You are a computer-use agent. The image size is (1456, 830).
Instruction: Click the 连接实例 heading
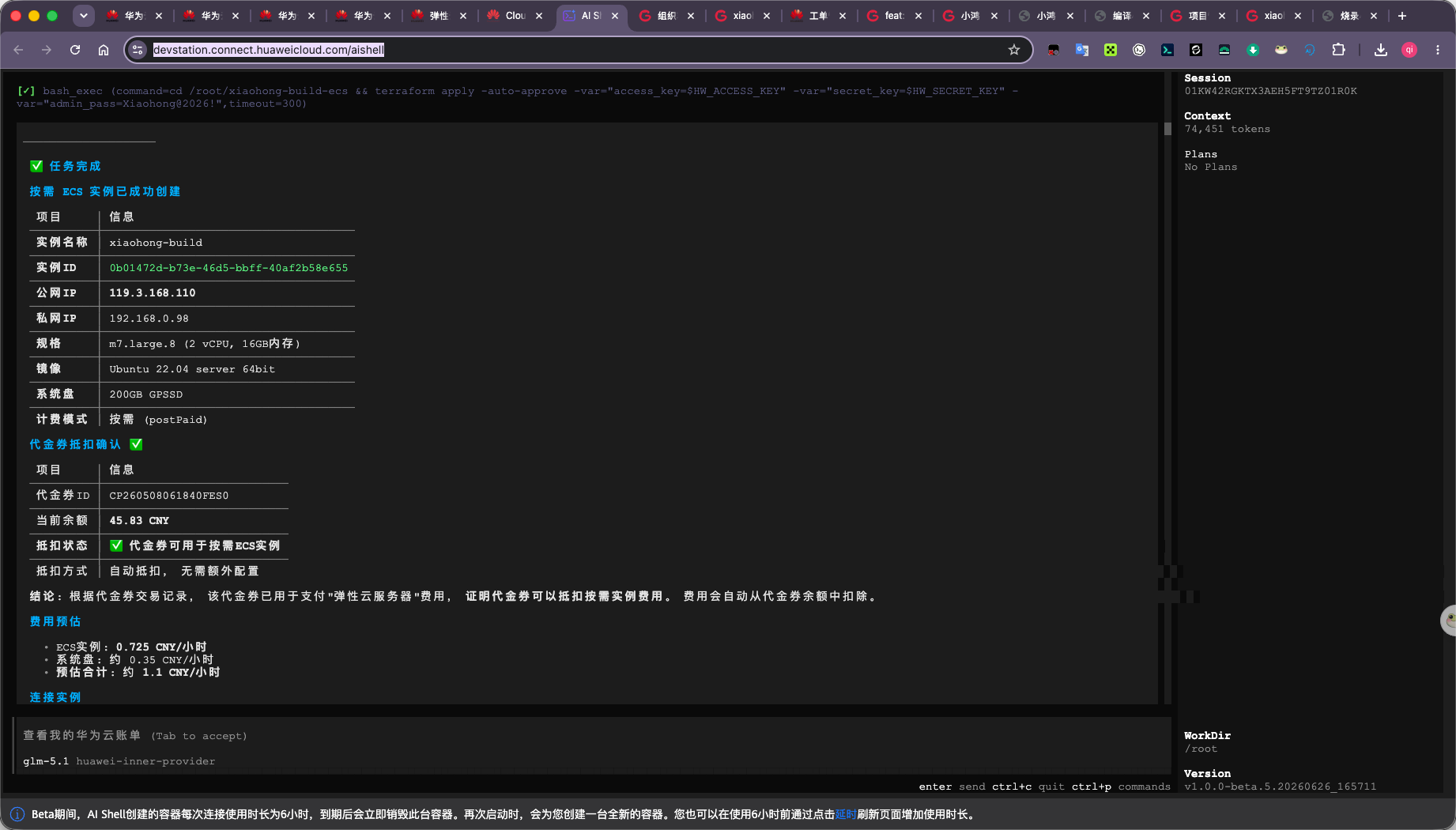click(55, 697)
